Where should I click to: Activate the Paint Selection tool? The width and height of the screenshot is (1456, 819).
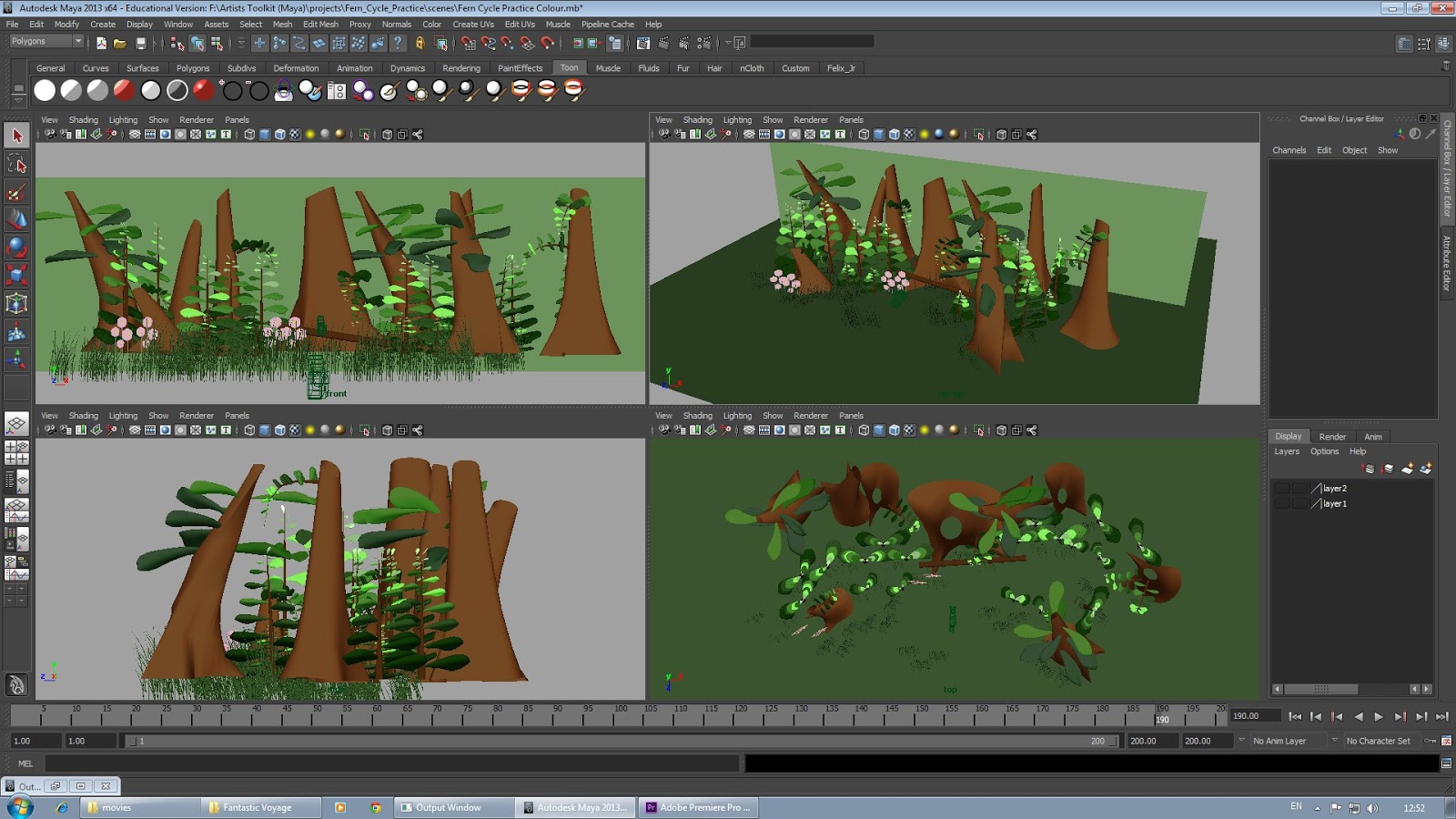[x=16, y=192]
